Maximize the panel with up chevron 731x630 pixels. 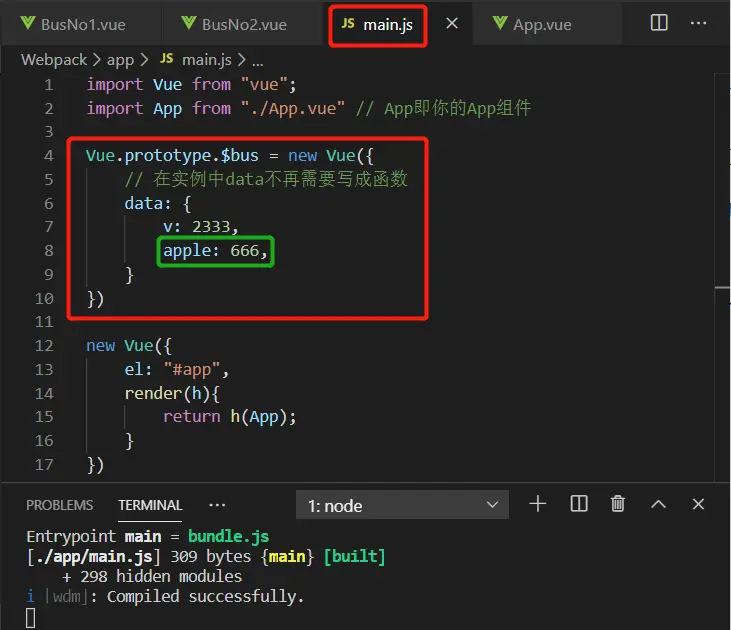point(658,504)
